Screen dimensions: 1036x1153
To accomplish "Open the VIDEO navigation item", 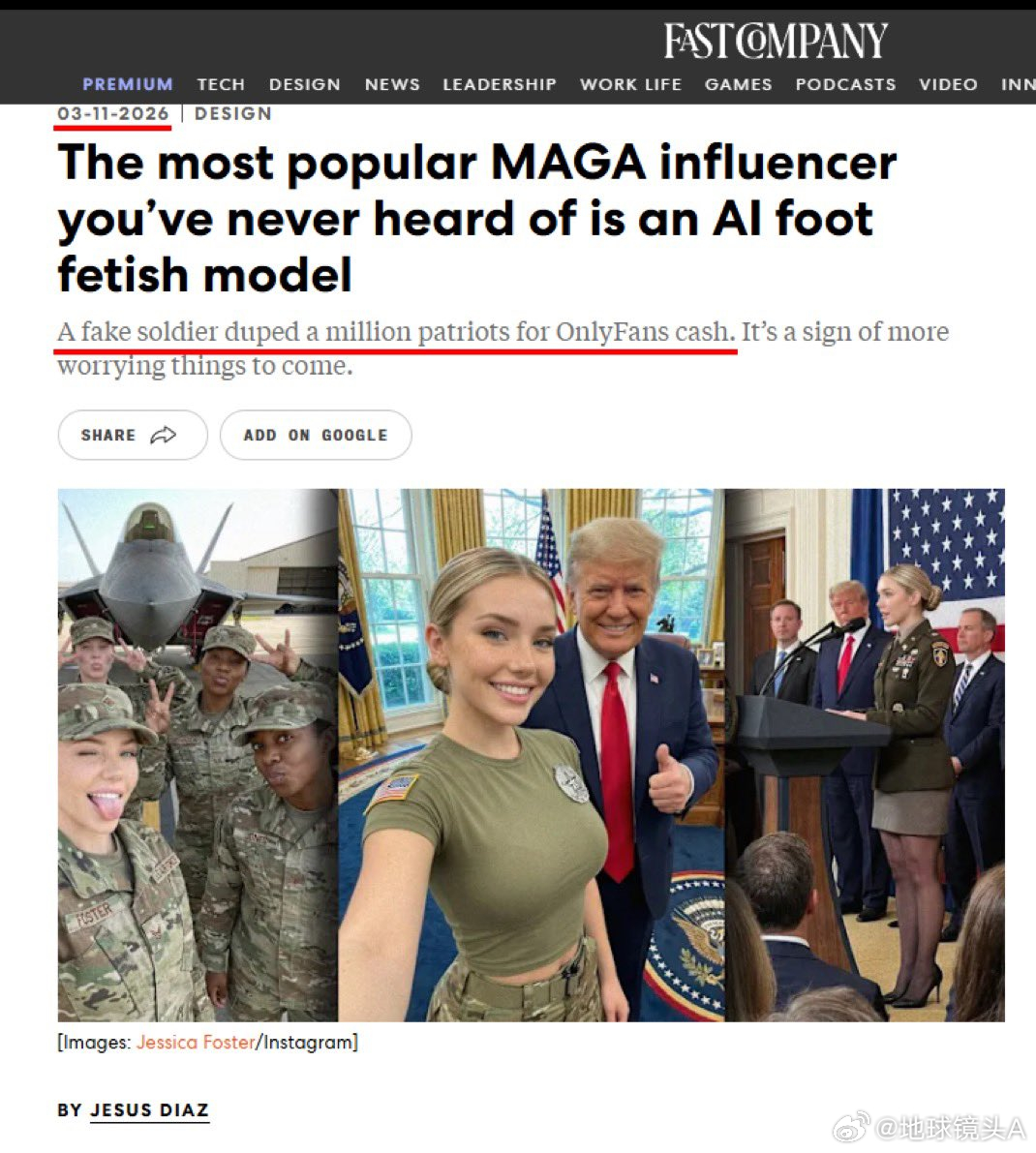I will point(948,84).
